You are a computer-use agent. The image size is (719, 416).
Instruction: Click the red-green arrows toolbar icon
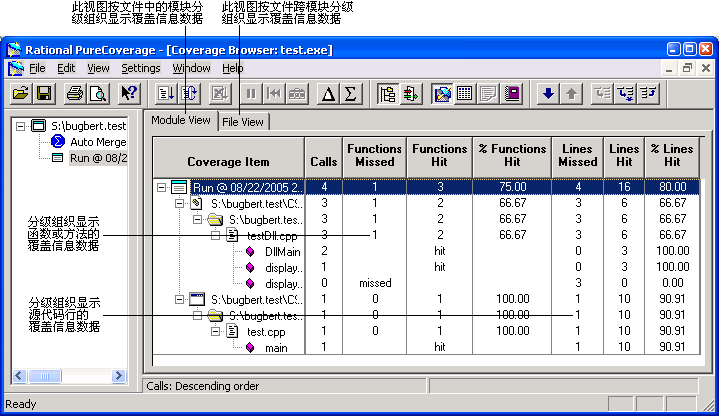(x=410, y=94)
